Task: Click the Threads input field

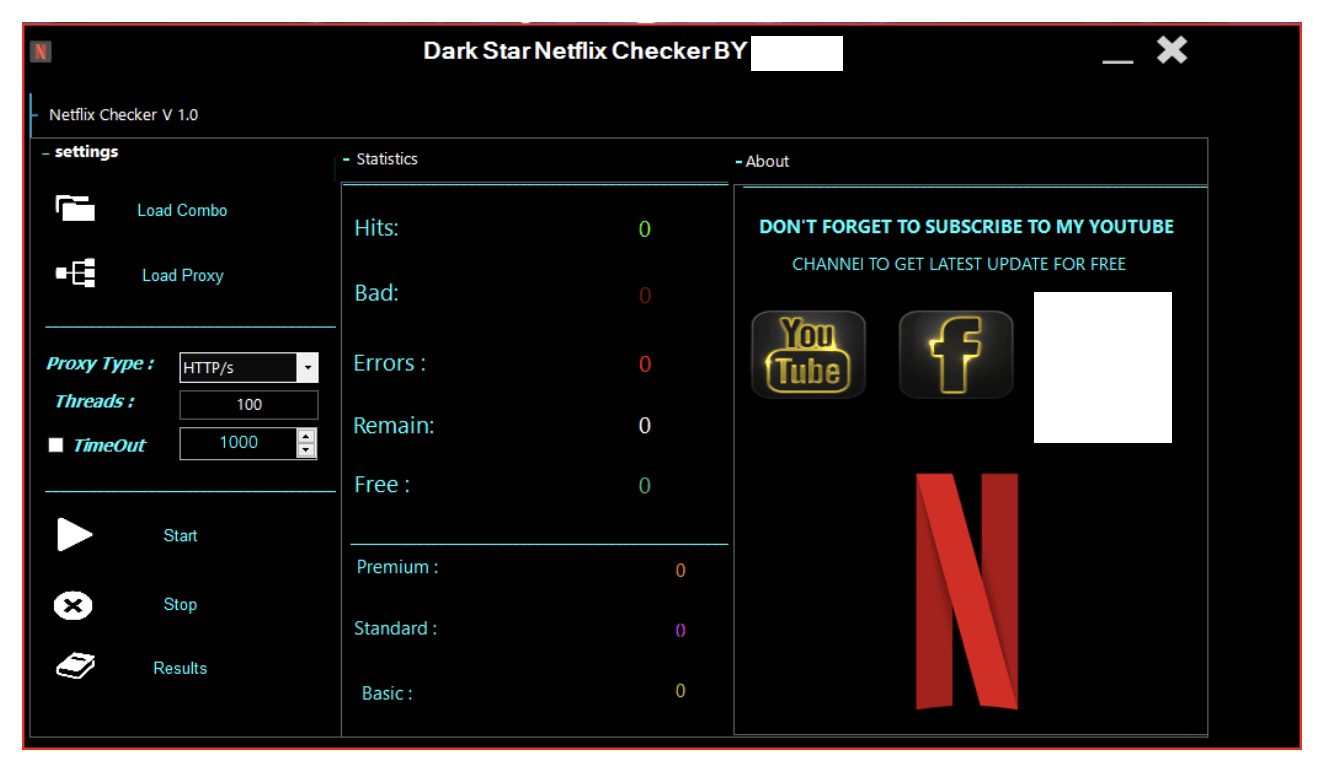Action: (x=248, y=404)
